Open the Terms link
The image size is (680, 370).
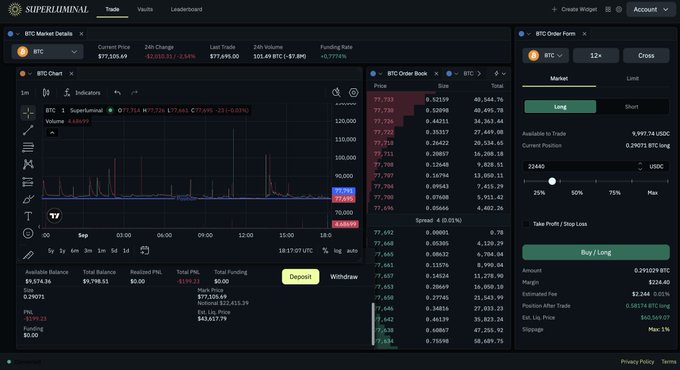click(668, 362)
